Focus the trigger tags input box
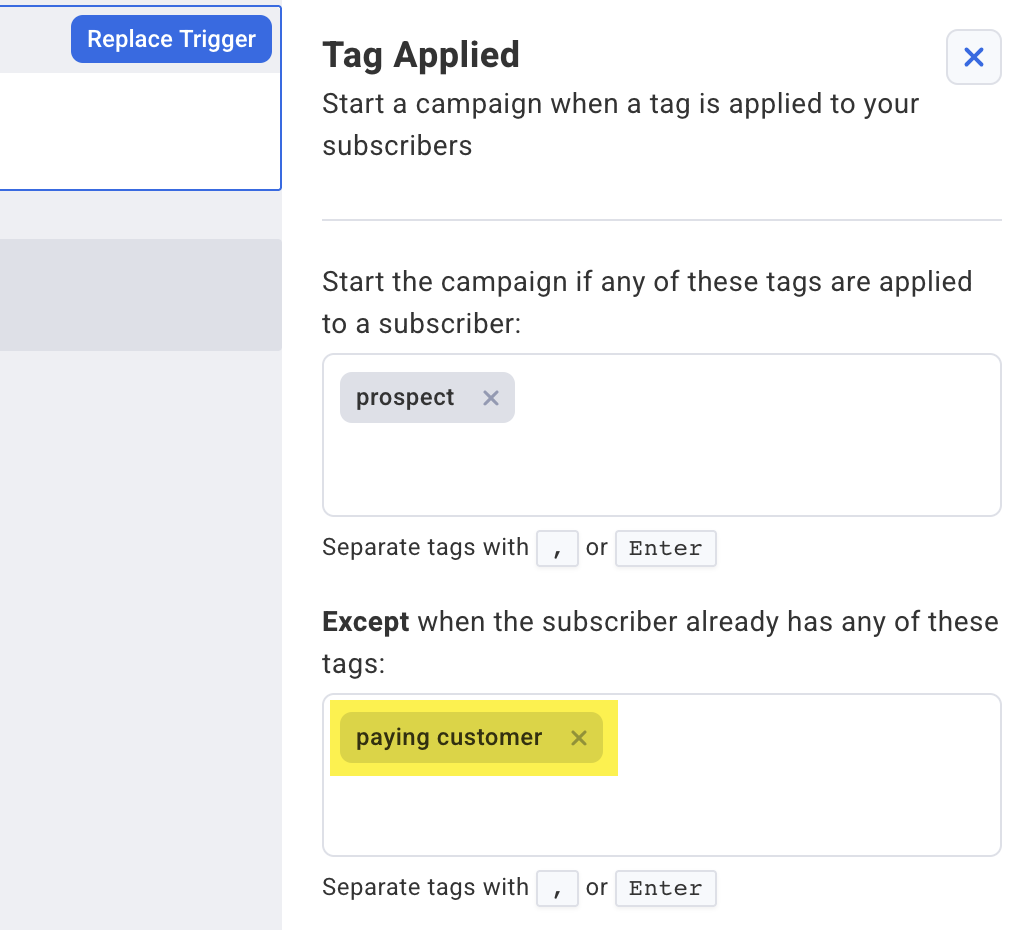 [x=661, y=435]
